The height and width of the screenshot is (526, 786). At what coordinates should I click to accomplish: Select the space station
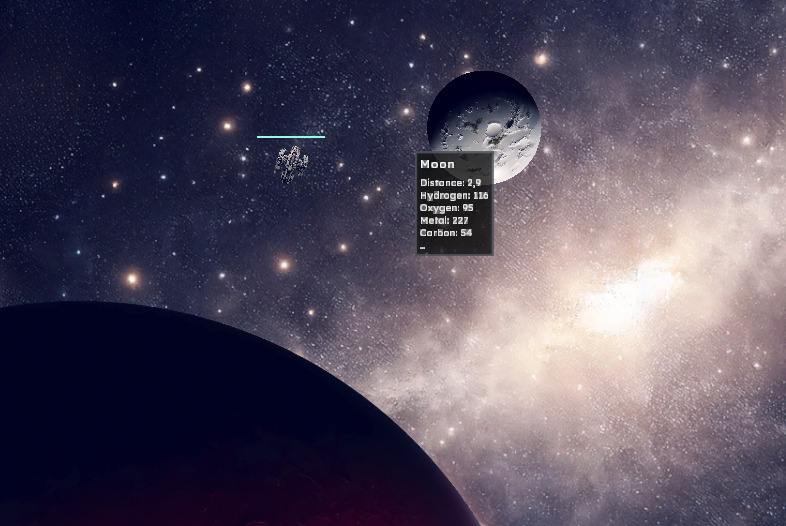click(292, 164)
